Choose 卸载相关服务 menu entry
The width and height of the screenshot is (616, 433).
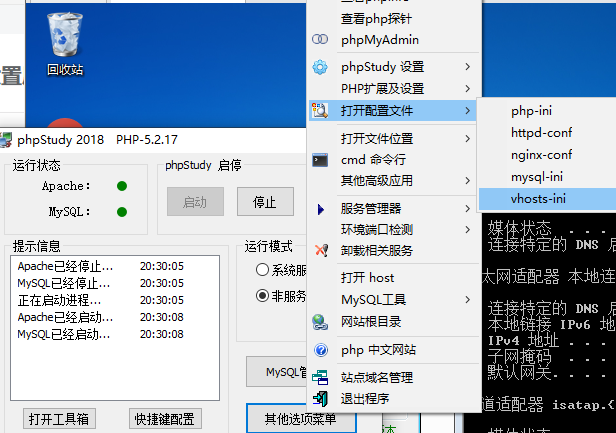[x=394, y=250]
